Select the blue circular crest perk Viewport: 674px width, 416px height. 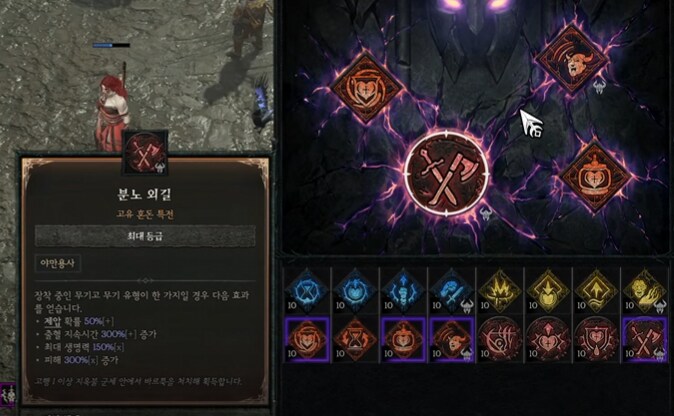coord(355,292)
